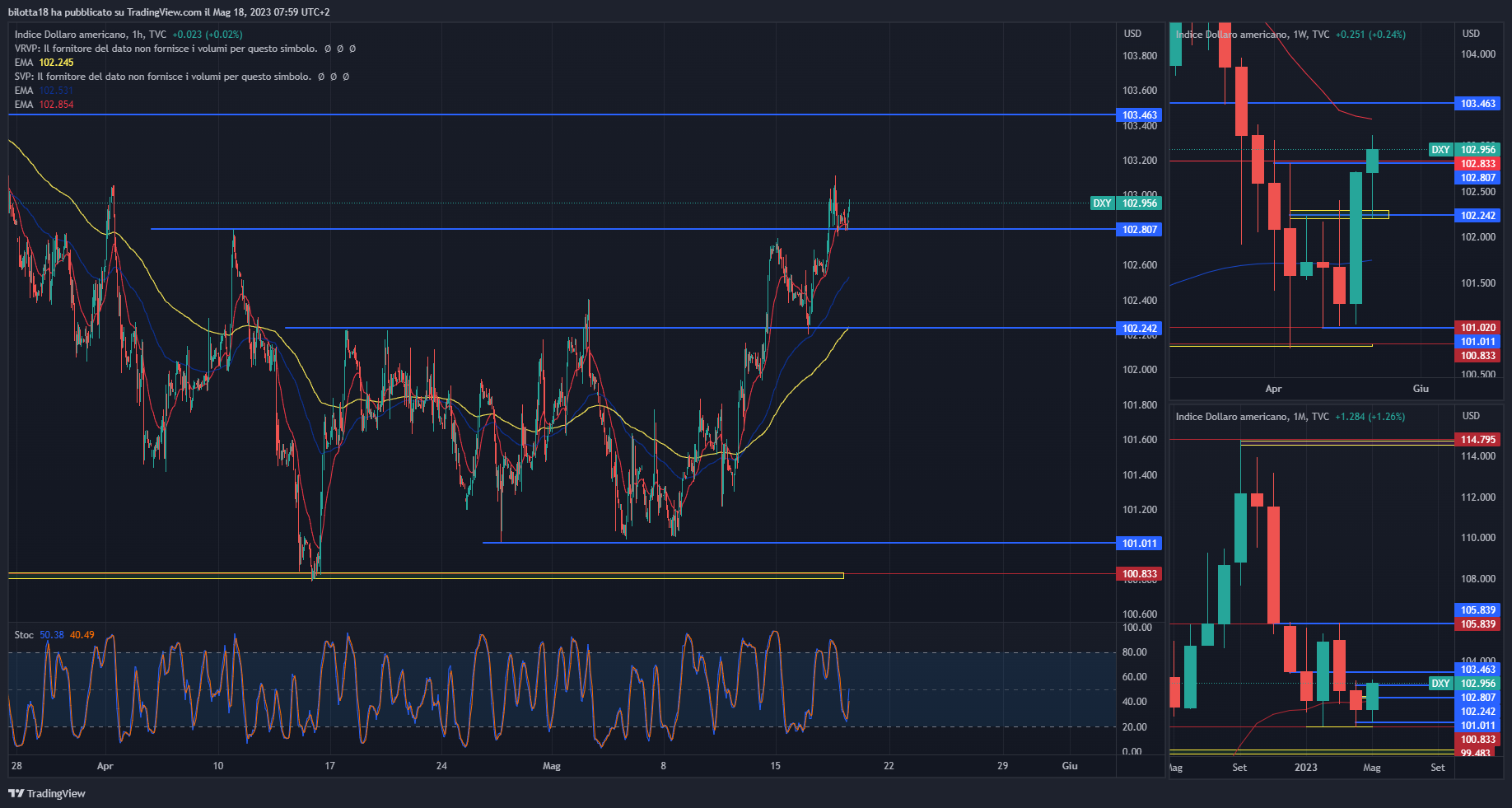This screenshot has width=1512, height=808.
Task: Click the 'Giu' date on the 1h time axis
Action: click(1070, 766)
